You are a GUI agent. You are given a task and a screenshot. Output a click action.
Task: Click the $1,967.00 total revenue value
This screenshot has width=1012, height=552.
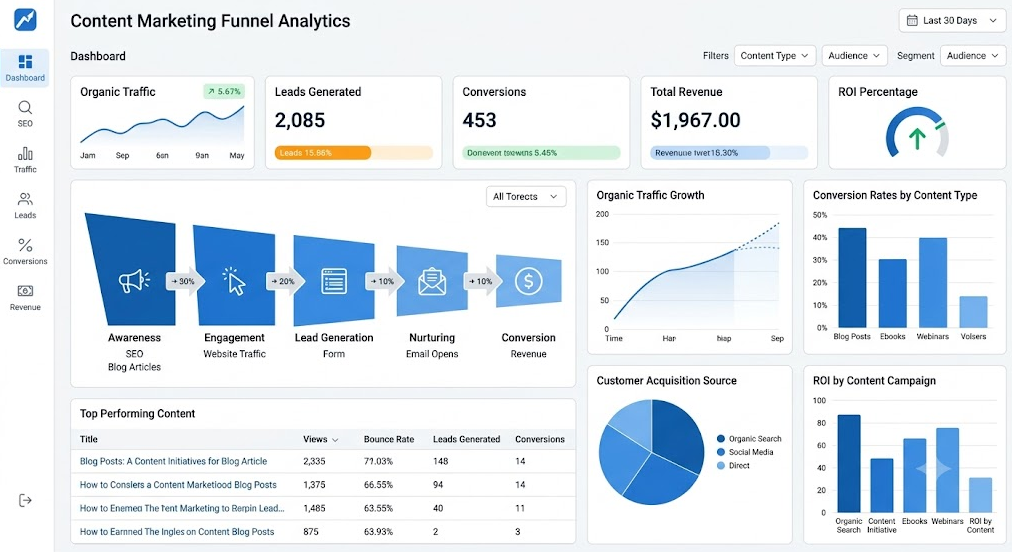click(x=695, y=120)
